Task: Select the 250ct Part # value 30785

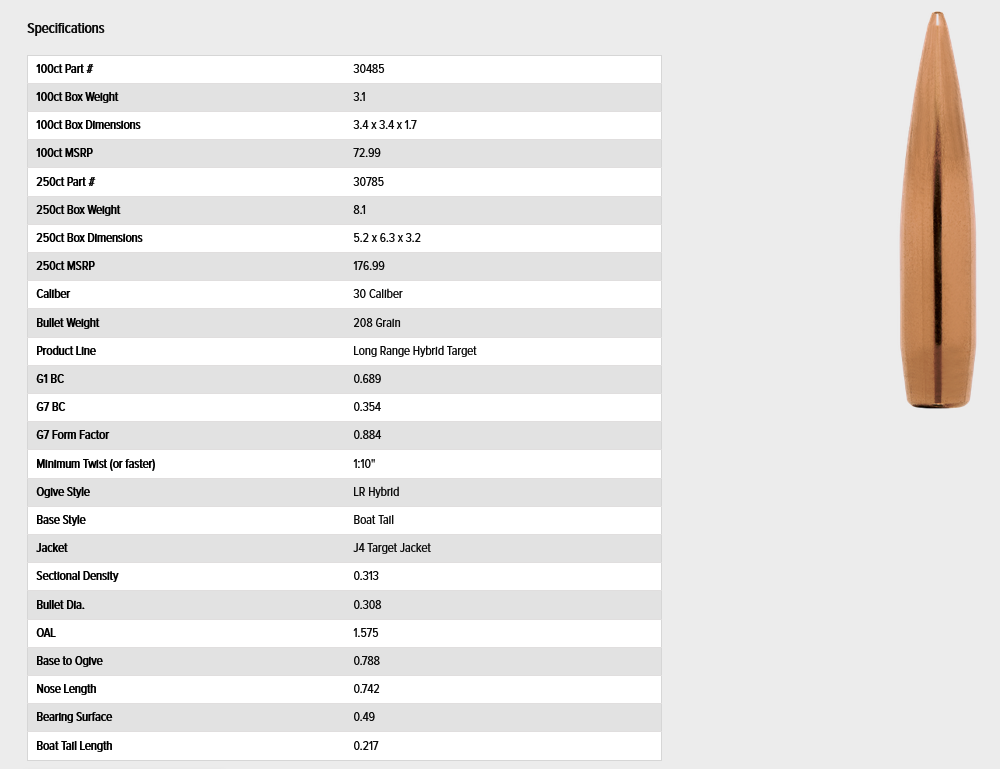Action: tap(369, 182)
